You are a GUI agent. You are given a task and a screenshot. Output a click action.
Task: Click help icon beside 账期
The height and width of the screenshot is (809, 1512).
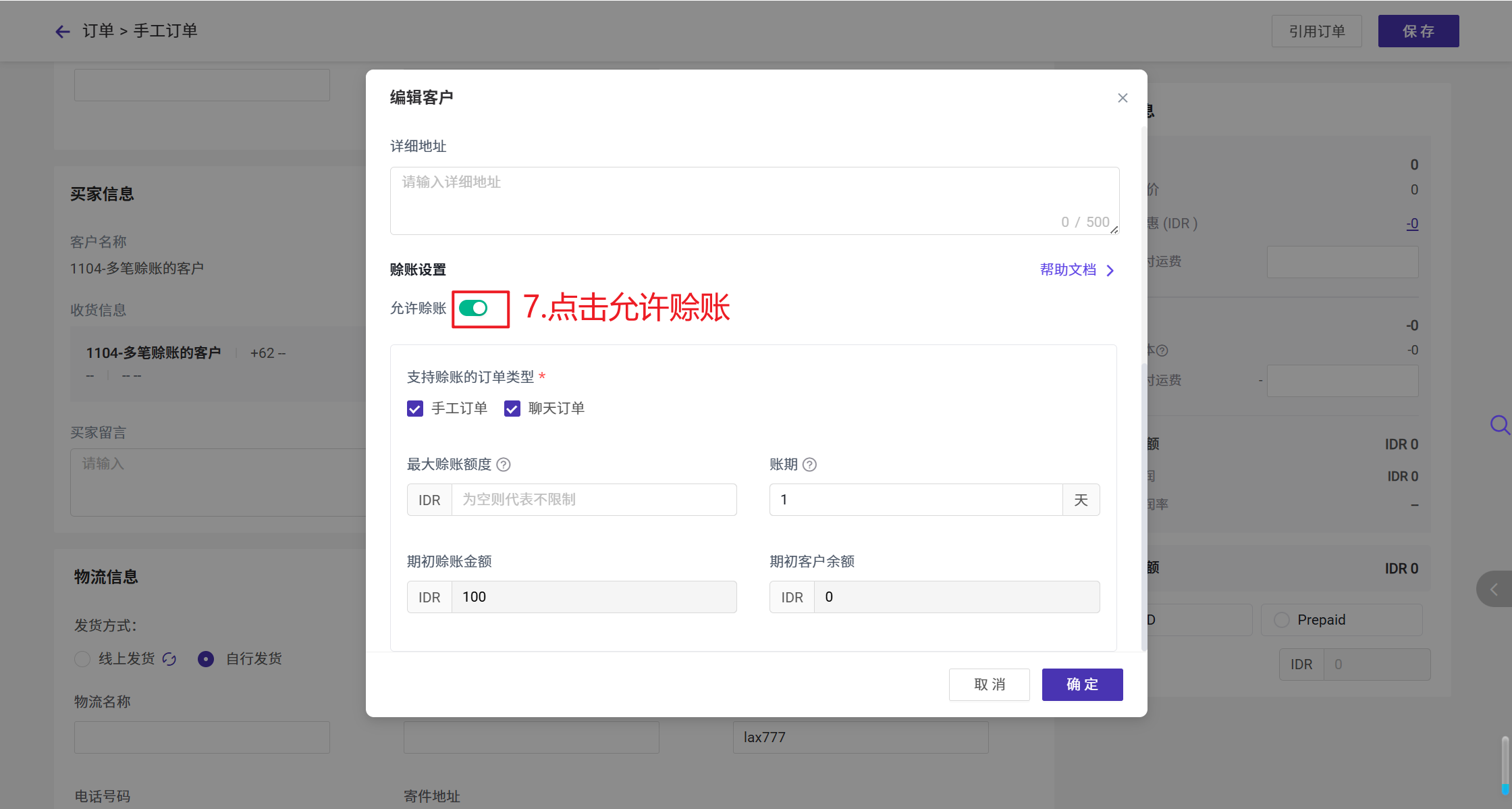click(x=810, y=465)
